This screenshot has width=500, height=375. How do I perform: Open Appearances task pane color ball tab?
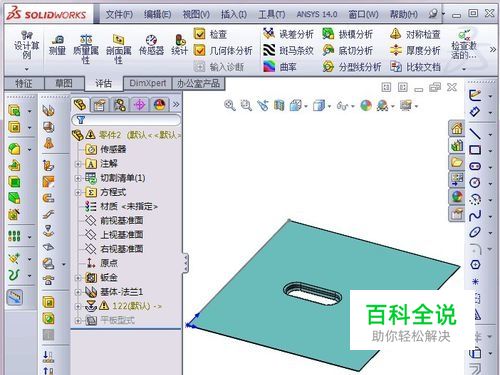pyautogui.click(x=456, y=197)
